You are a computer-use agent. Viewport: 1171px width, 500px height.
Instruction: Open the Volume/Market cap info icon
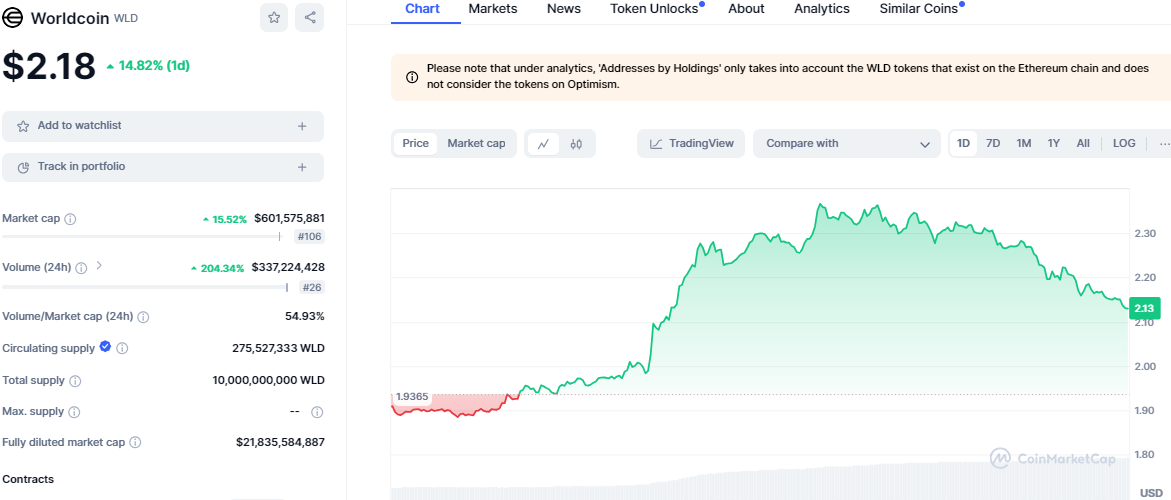tap(143, 316)
